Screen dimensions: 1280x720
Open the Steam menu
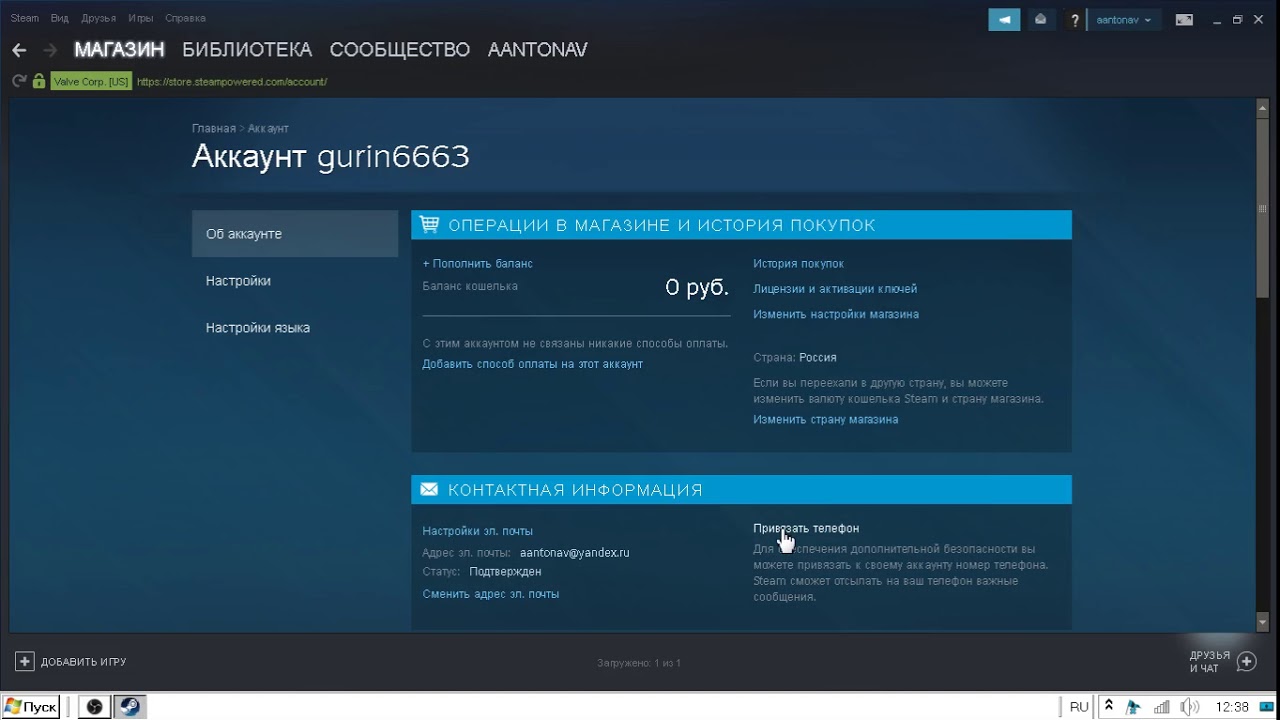[25, 18]
